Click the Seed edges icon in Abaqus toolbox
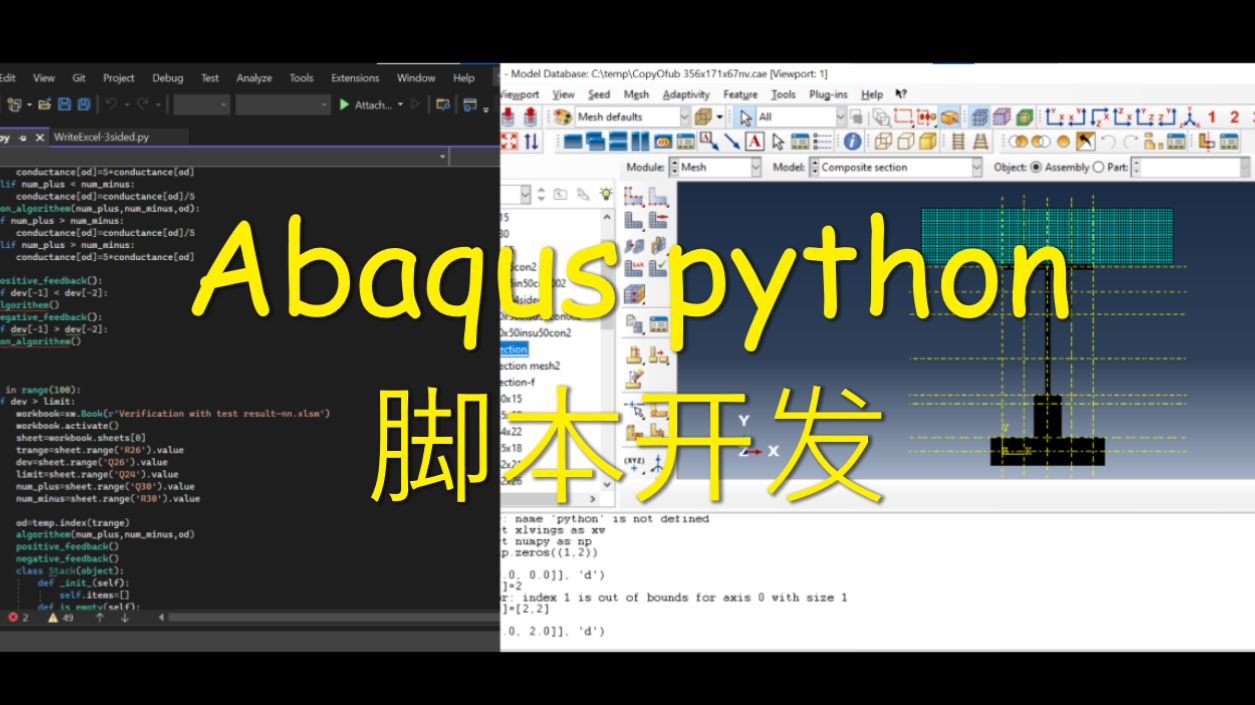1255x705 pixels. click(658, 196)
